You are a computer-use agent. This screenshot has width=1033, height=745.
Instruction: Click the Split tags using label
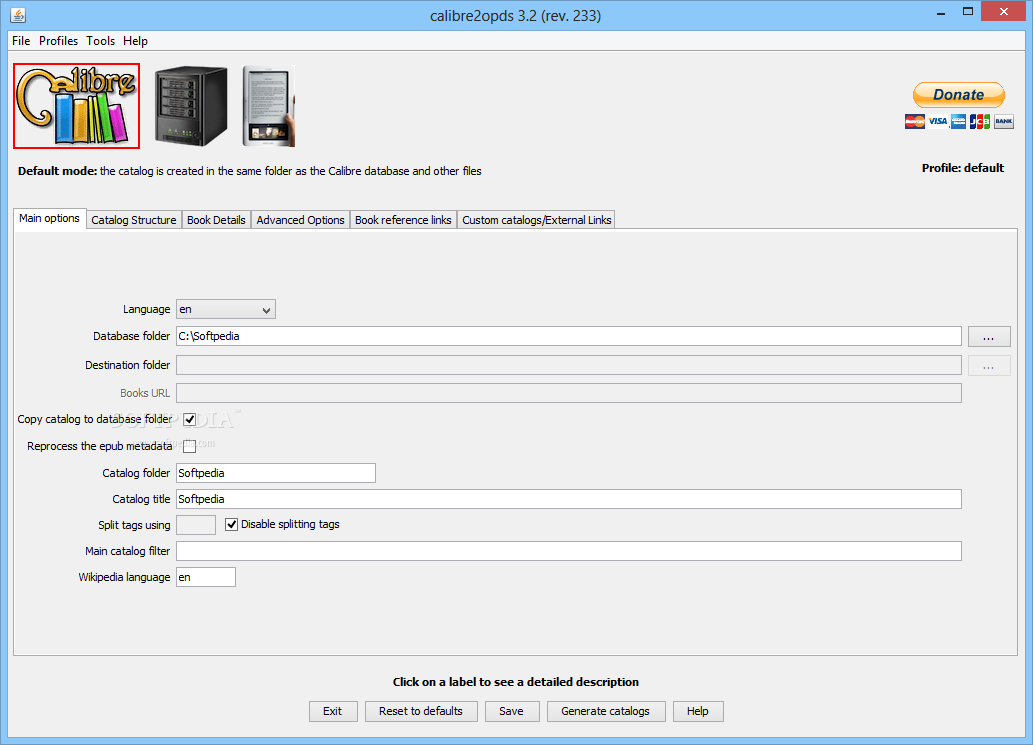click(134, 525)
